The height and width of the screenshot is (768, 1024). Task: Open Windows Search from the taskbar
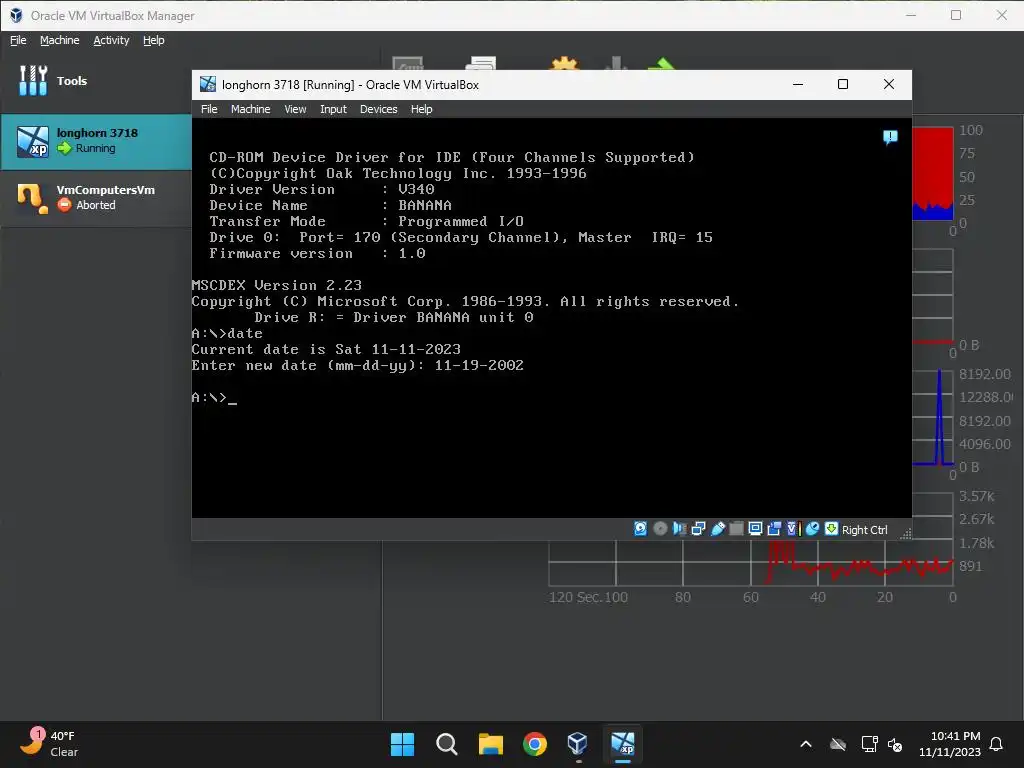[x=447, y=744]
